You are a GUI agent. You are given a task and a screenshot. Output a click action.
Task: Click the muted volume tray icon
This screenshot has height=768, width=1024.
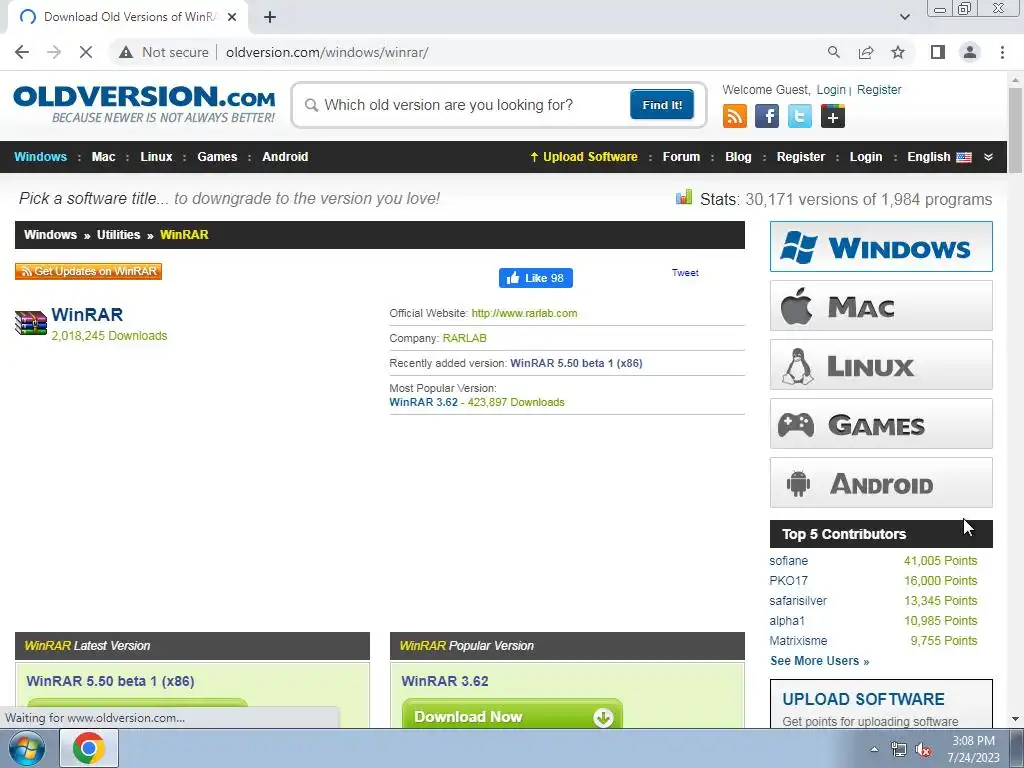(923, 750)
